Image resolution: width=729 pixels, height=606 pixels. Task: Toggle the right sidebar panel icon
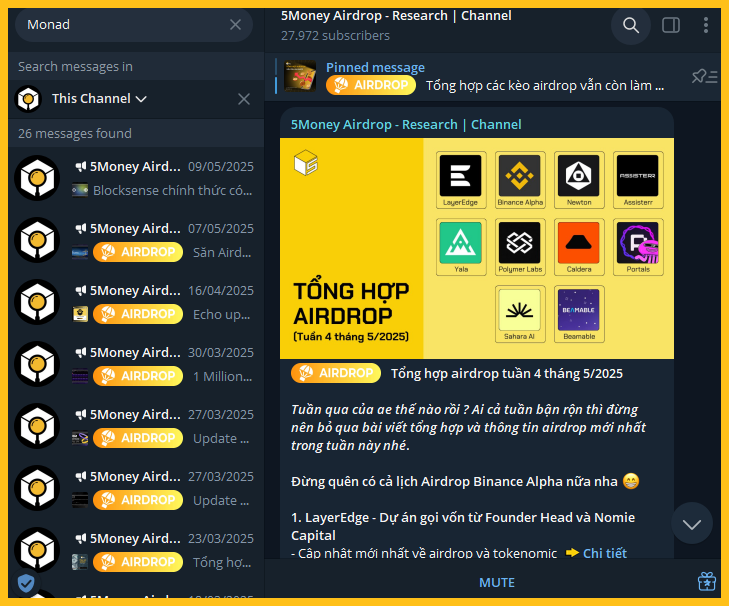pos(670,25)
